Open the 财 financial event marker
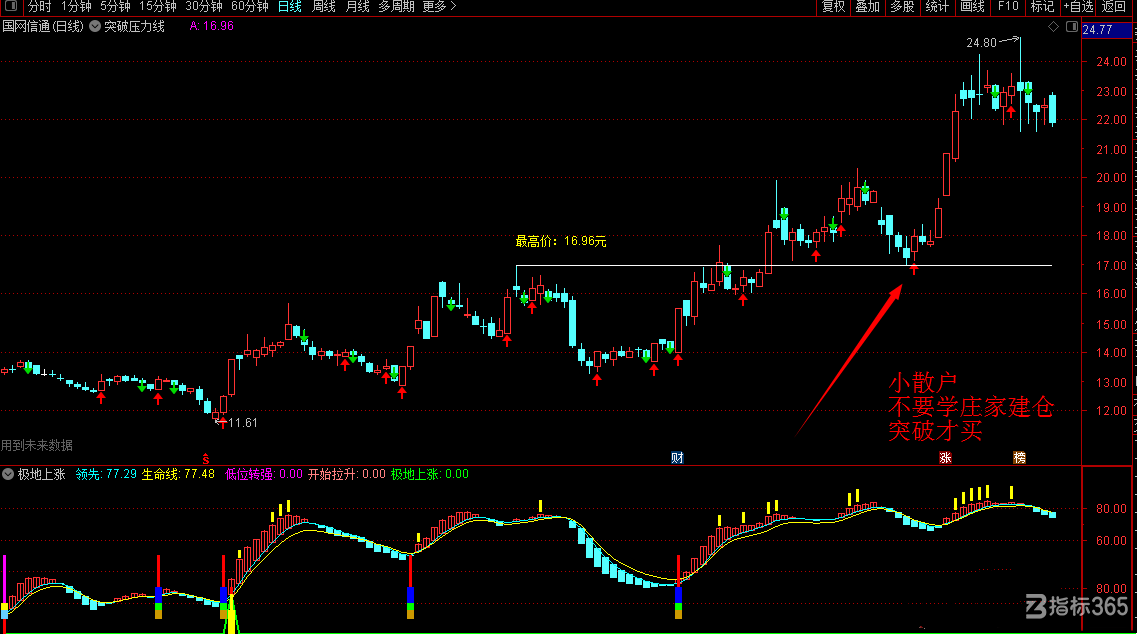Viewport: 1137px width, 634px height. click(x=677, y=458)
